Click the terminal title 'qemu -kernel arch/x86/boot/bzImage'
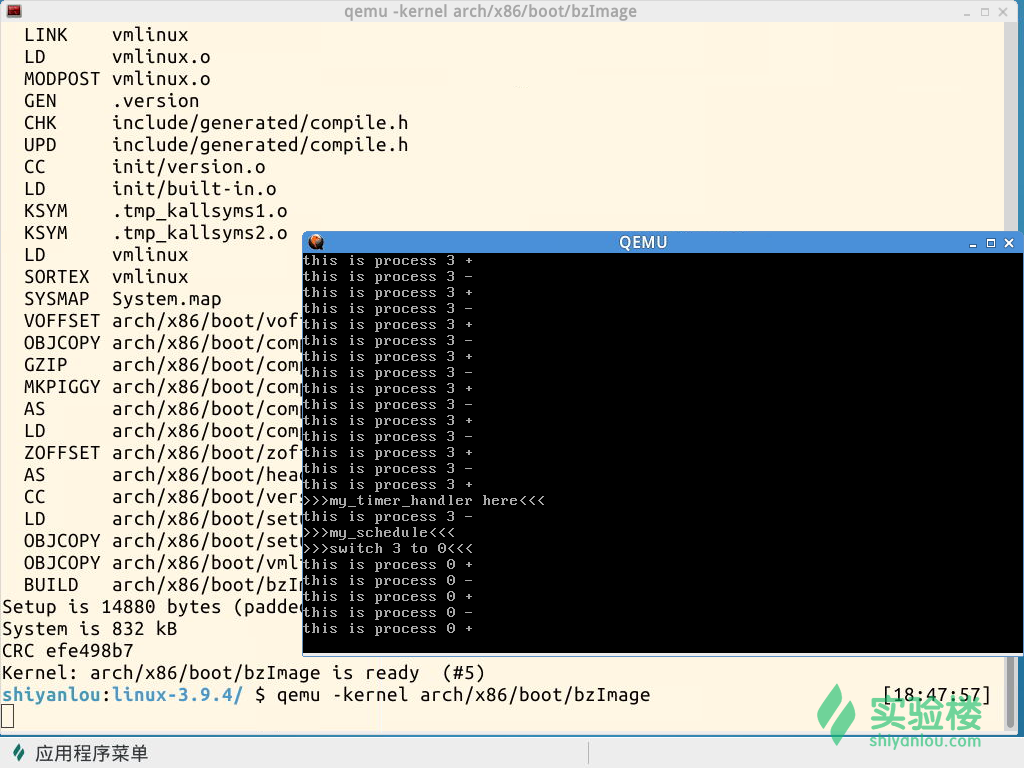 click(x=490, y=12)
